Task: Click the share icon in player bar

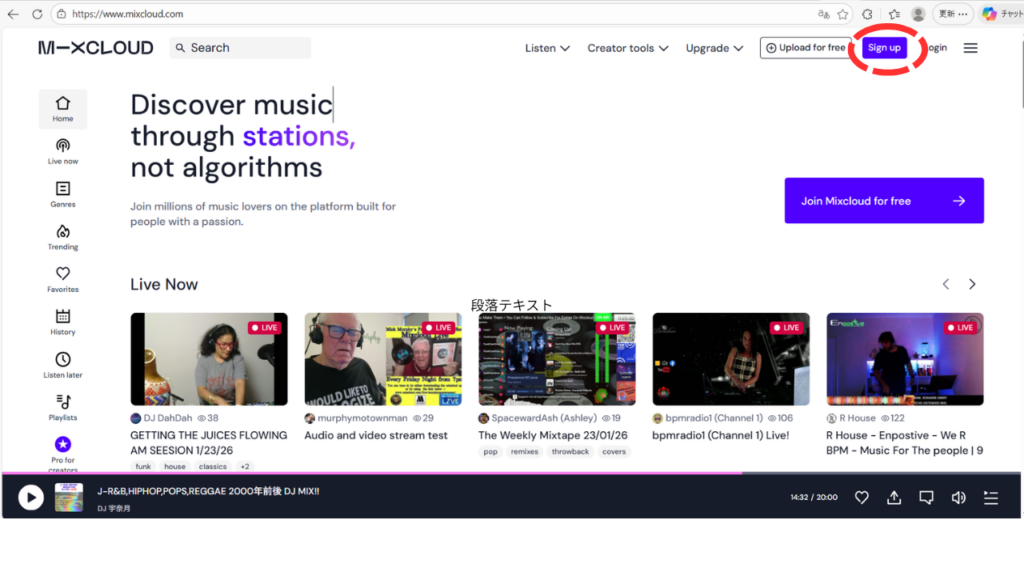Action: point(894,497)
